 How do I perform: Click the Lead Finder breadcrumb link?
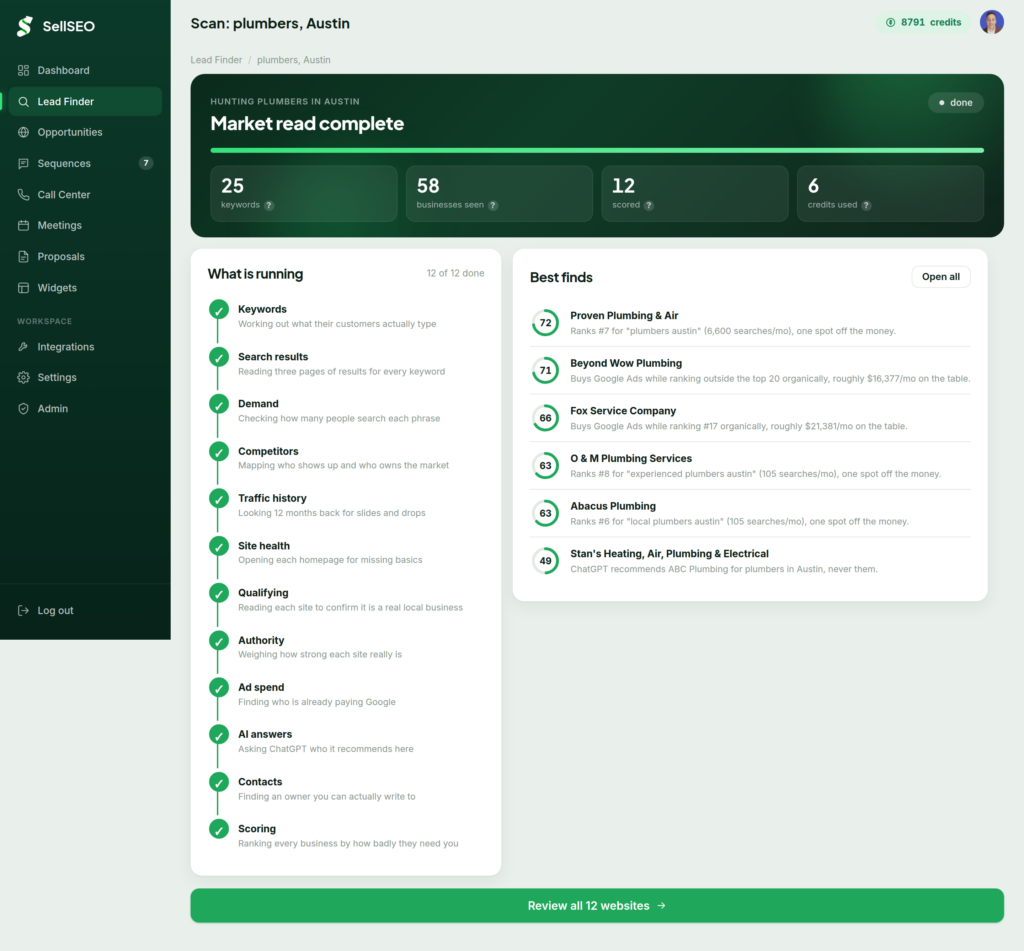point(216,60)
